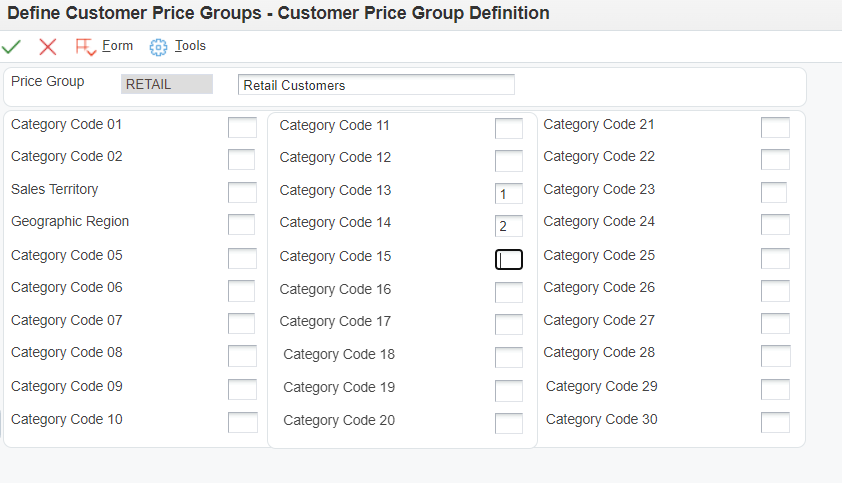The image size is (842, 483).
Task: Click the Price Group RETAIL field
Action: tap(167, 84)
